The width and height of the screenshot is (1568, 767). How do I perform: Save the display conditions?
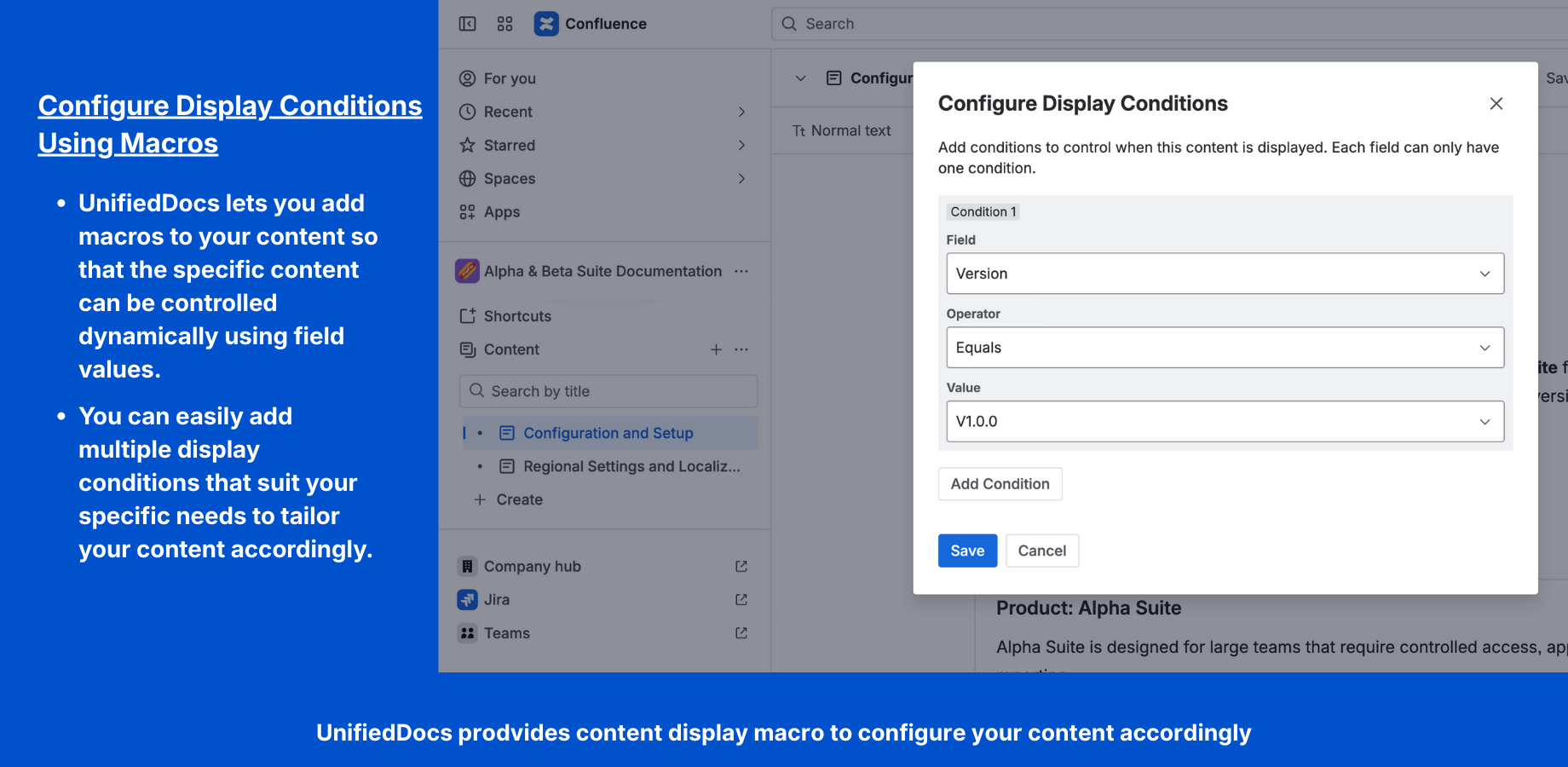(x=967, y=551)
